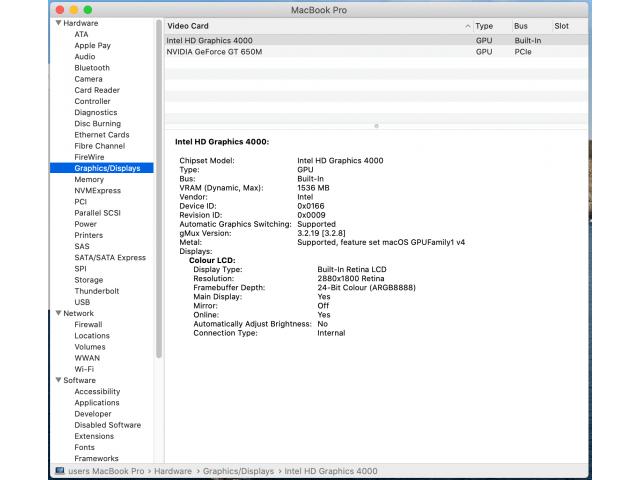The image size is (640, 480).
Task: Click the computer icon in the path bar
Action: pos(59,471)
